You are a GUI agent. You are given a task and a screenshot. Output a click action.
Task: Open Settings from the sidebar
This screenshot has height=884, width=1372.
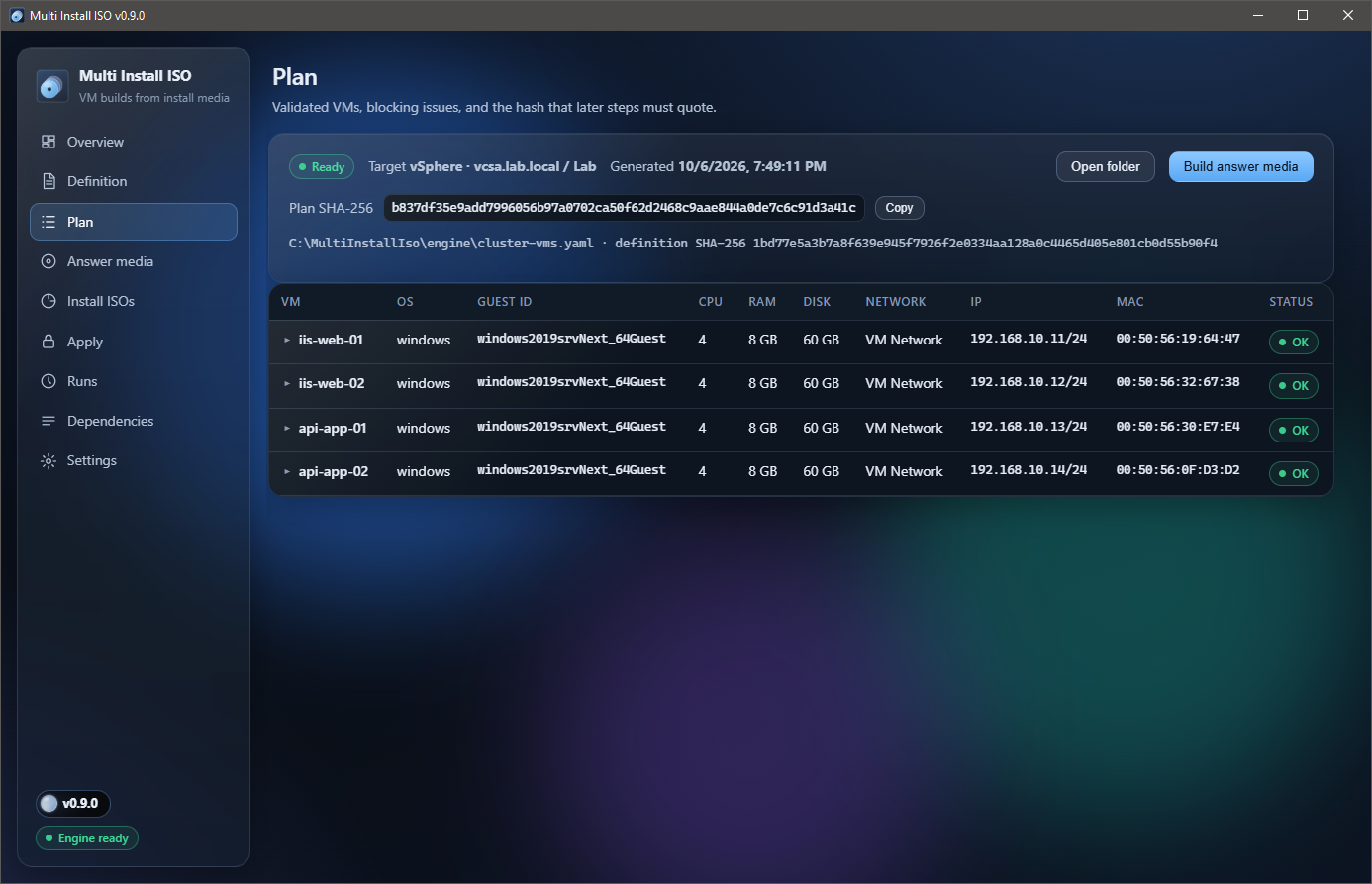point(134,460)
